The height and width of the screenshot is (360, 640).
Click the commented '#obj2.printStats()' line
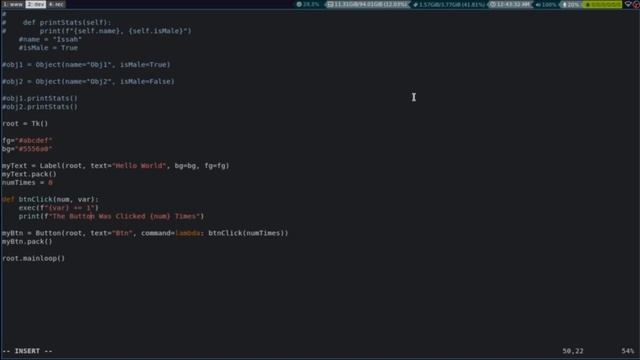point(40,107)
